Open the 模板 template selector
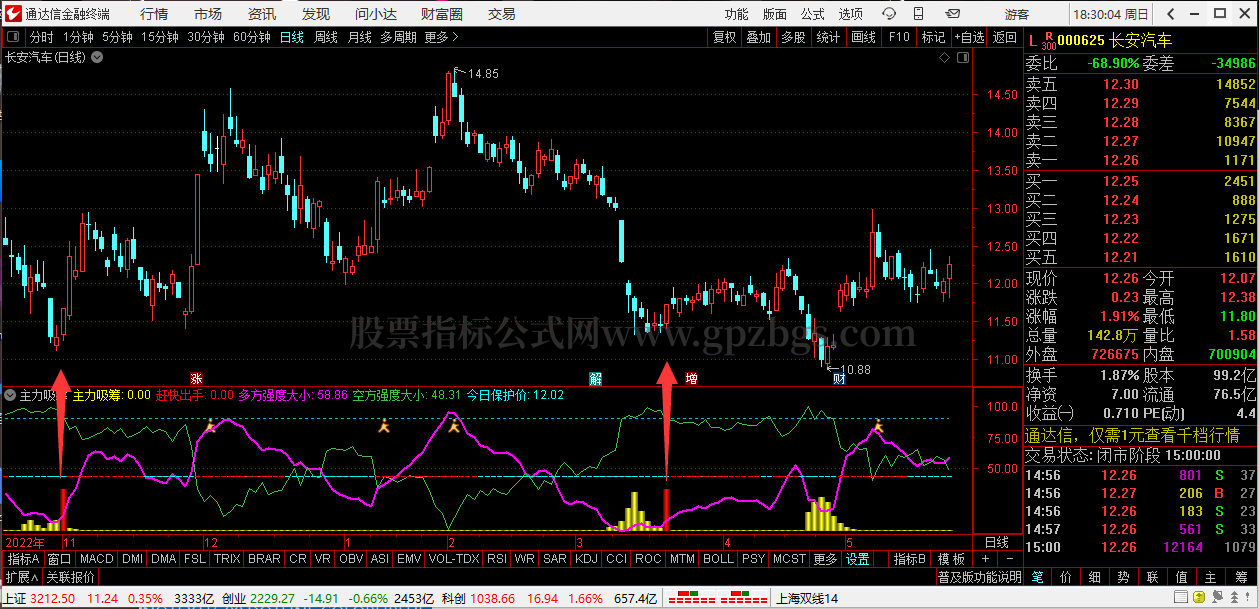Viewport: 1259px width, 609px height. [951, 559]
